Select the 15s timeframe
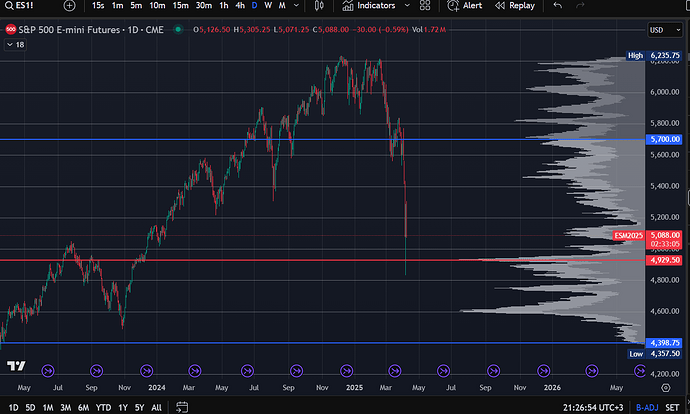 point(97,6)
